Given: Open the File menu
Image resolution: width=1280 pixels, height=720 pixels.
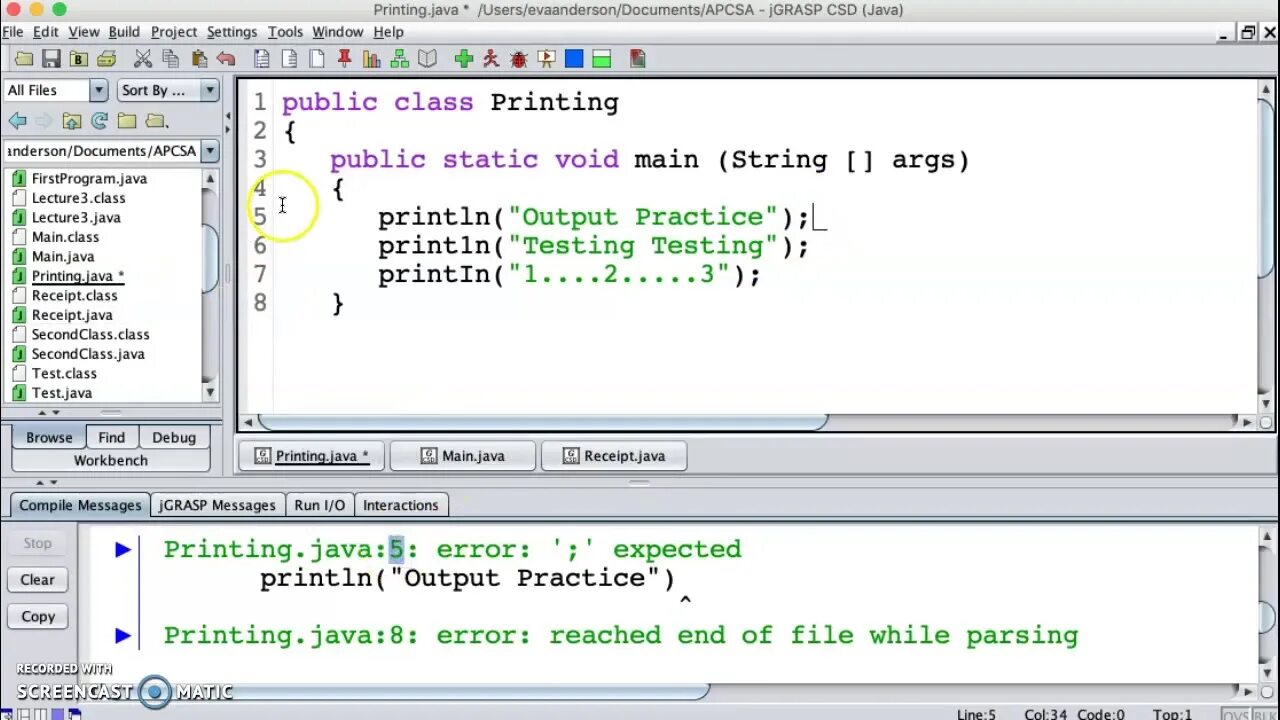Looking at the screenshot, I should point(12,32).
